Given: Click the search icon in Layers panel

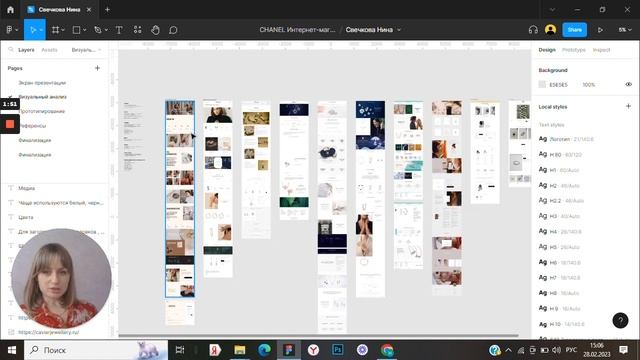Looking at the screenshot, I should tap(11, 49).
